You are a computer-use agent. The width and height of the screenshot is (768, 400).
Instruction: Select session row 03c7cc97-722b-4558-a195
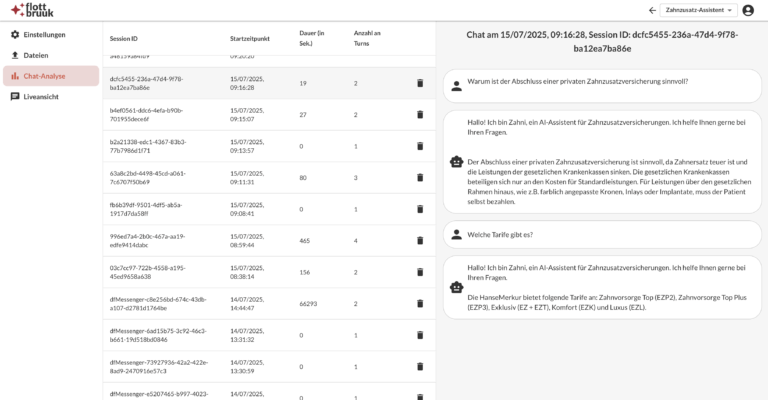point(269,272)
